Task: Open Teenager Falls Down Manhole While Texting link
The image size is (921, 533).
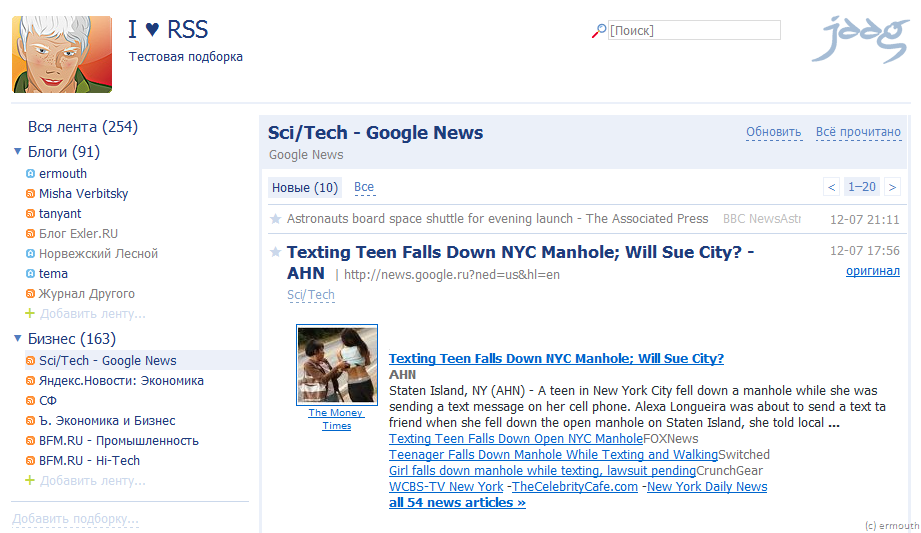Action: pos(553,454)
